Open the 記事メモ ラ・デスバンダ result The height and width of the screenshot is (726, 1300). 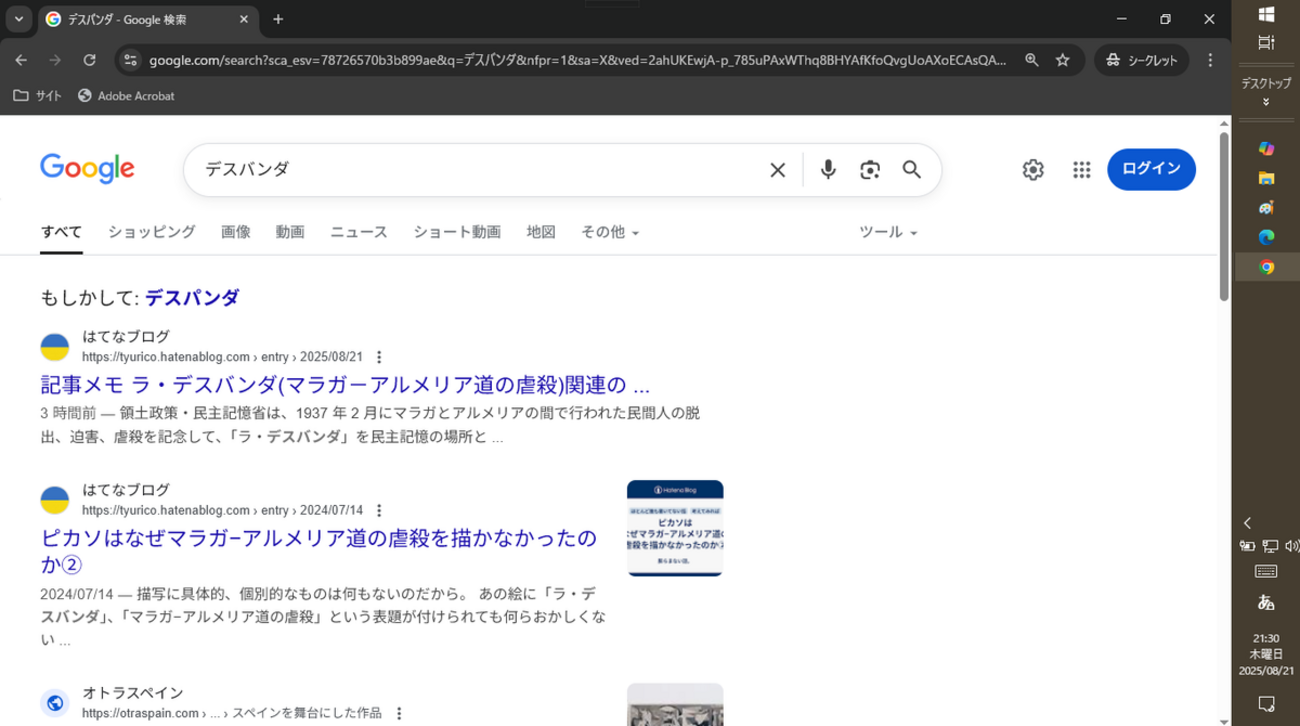pyautogui.click(x=345, y=385)
